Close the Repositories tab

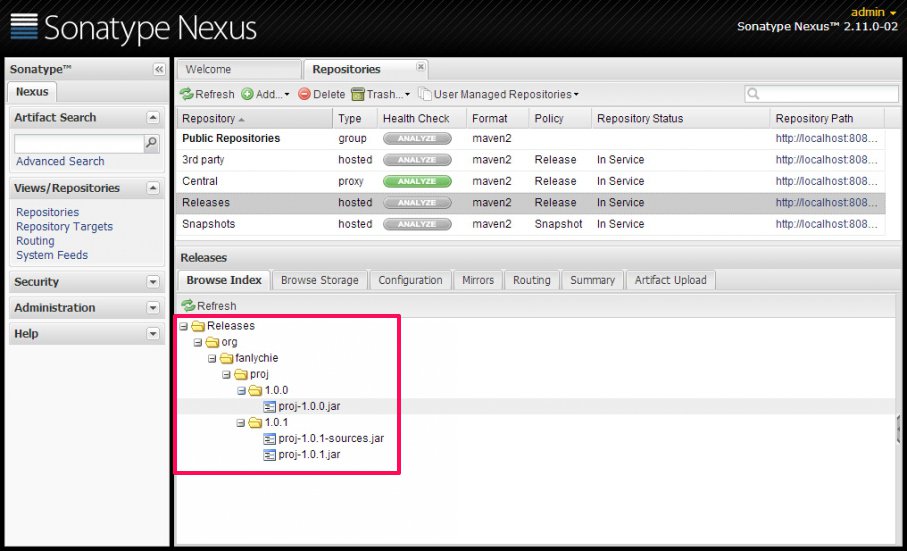(x=421, y=67)
